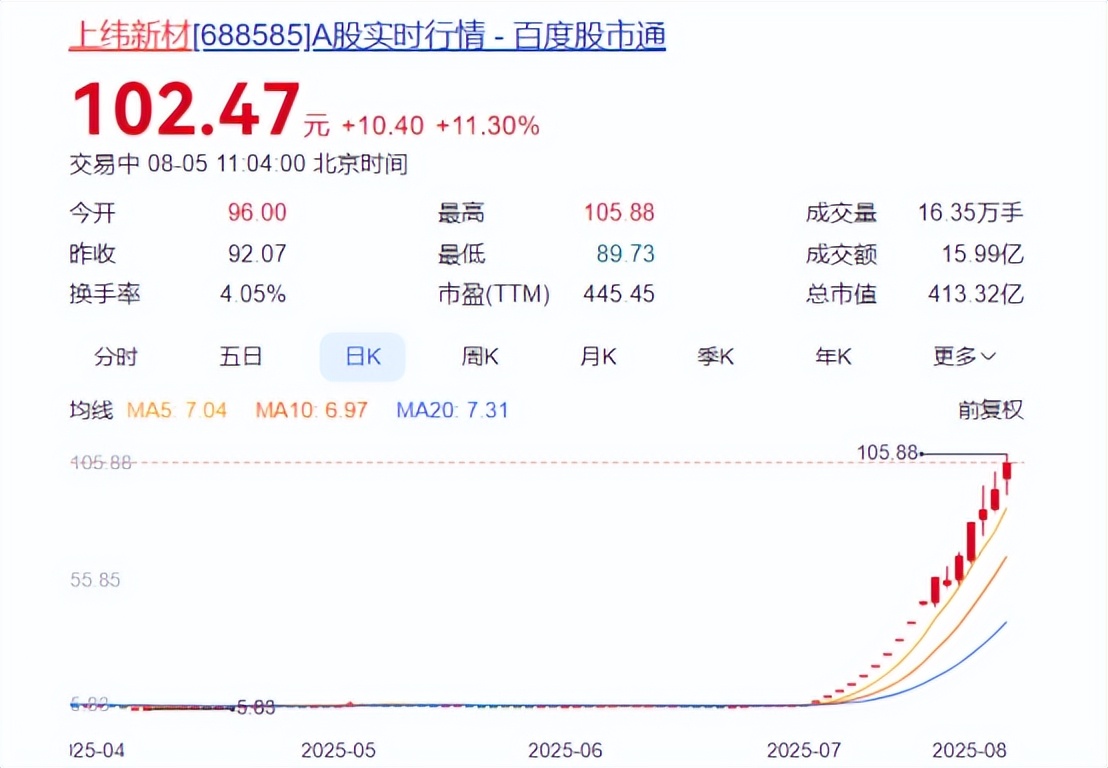The height and width of the screenshot is (768, 1108).
Task: Click the 总市值 413.32亿 value
Action: pos(976,294)
